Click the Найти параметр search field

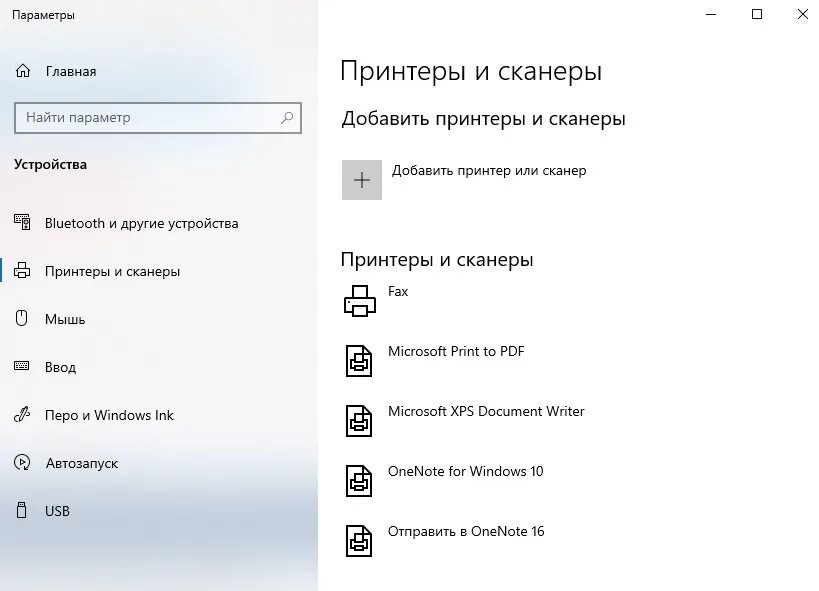pyautogui.click(x=158, y=118)
